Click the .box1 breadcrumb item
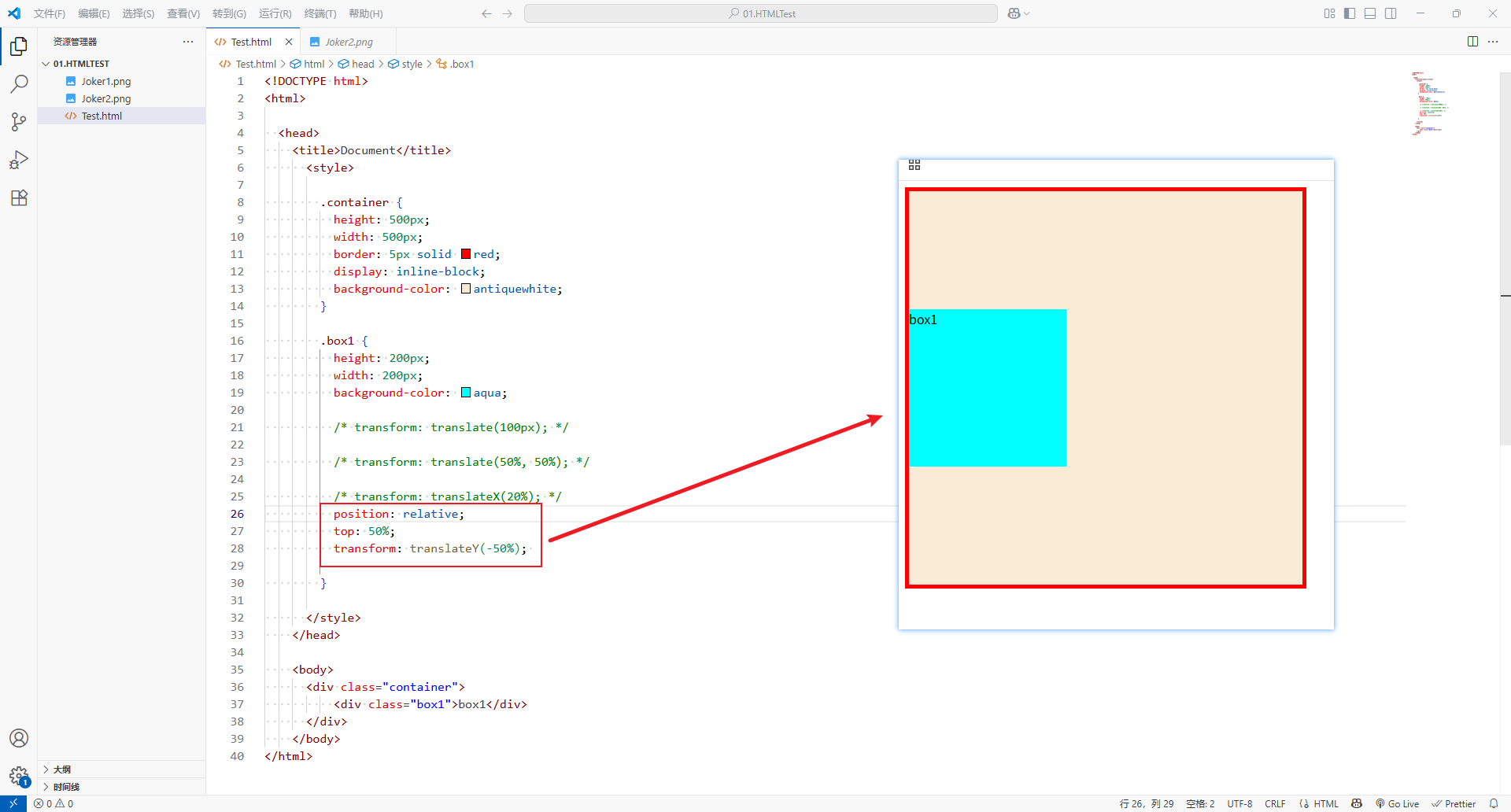Image resolution: width=1511 pixels, height=812 pixels. [x=455, y=64]
